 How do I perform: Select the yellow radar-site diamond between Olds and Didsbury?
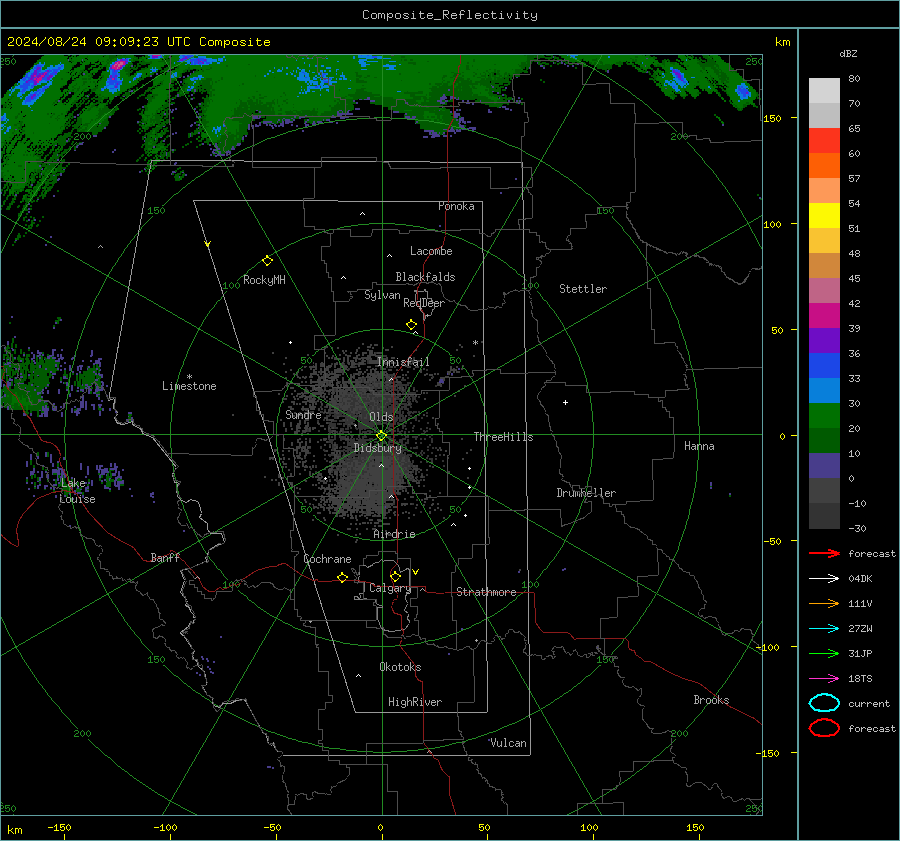point(381,436)
